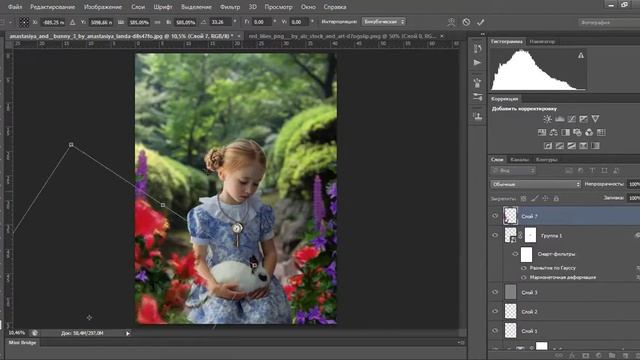This screenshot has height=360, width=640.
Task: Switch to the Каналы tab
Action: coord(519,160)
